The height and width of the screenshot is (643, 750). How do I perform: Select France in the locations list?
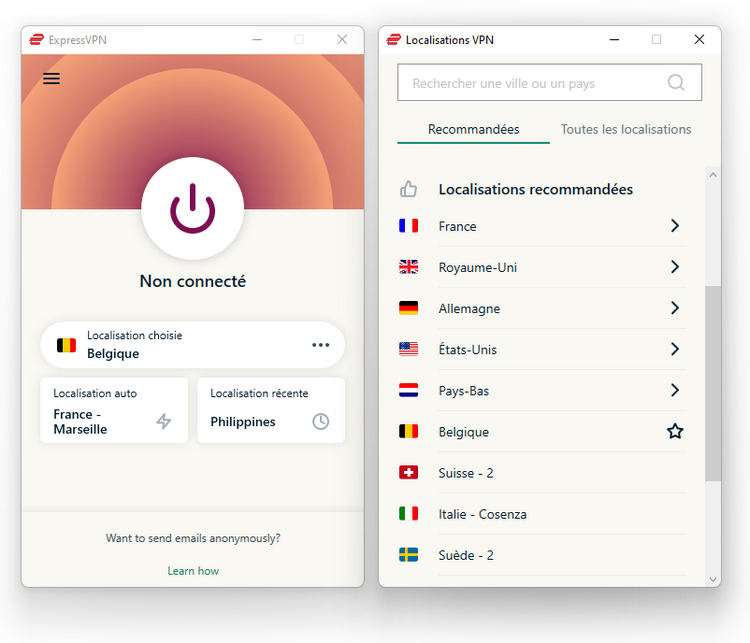point(542,226)
